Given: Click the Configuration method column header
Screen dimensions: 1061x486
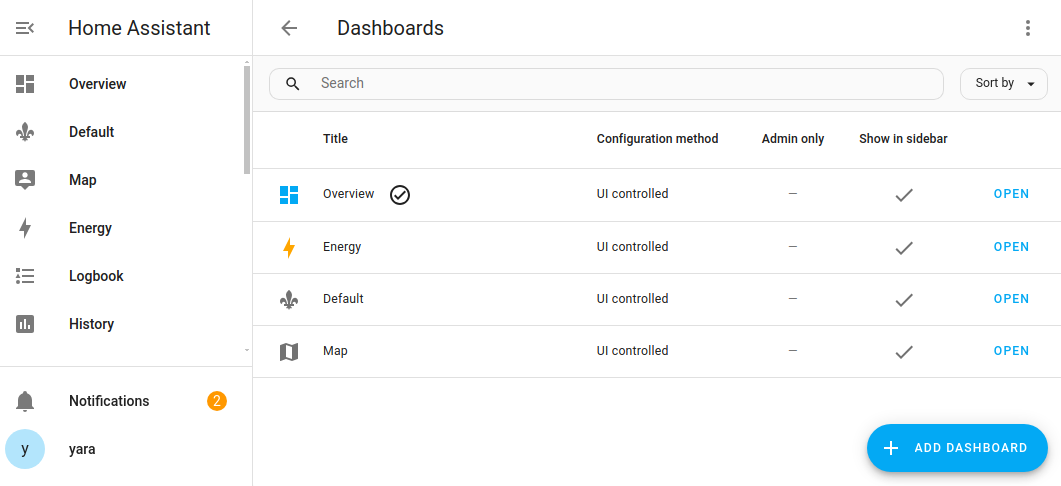Looking at the screenshot, I should point(658,139).
